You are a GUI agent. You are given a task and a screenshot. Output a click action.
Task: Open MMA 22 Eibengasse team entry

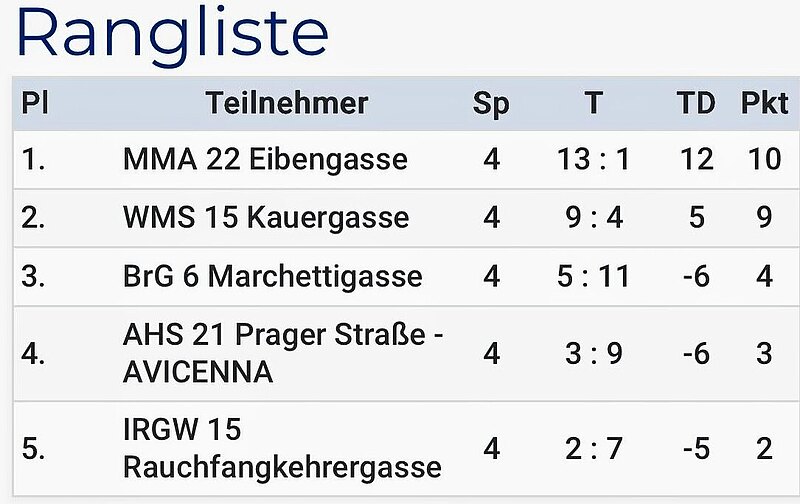pos(265,159)
